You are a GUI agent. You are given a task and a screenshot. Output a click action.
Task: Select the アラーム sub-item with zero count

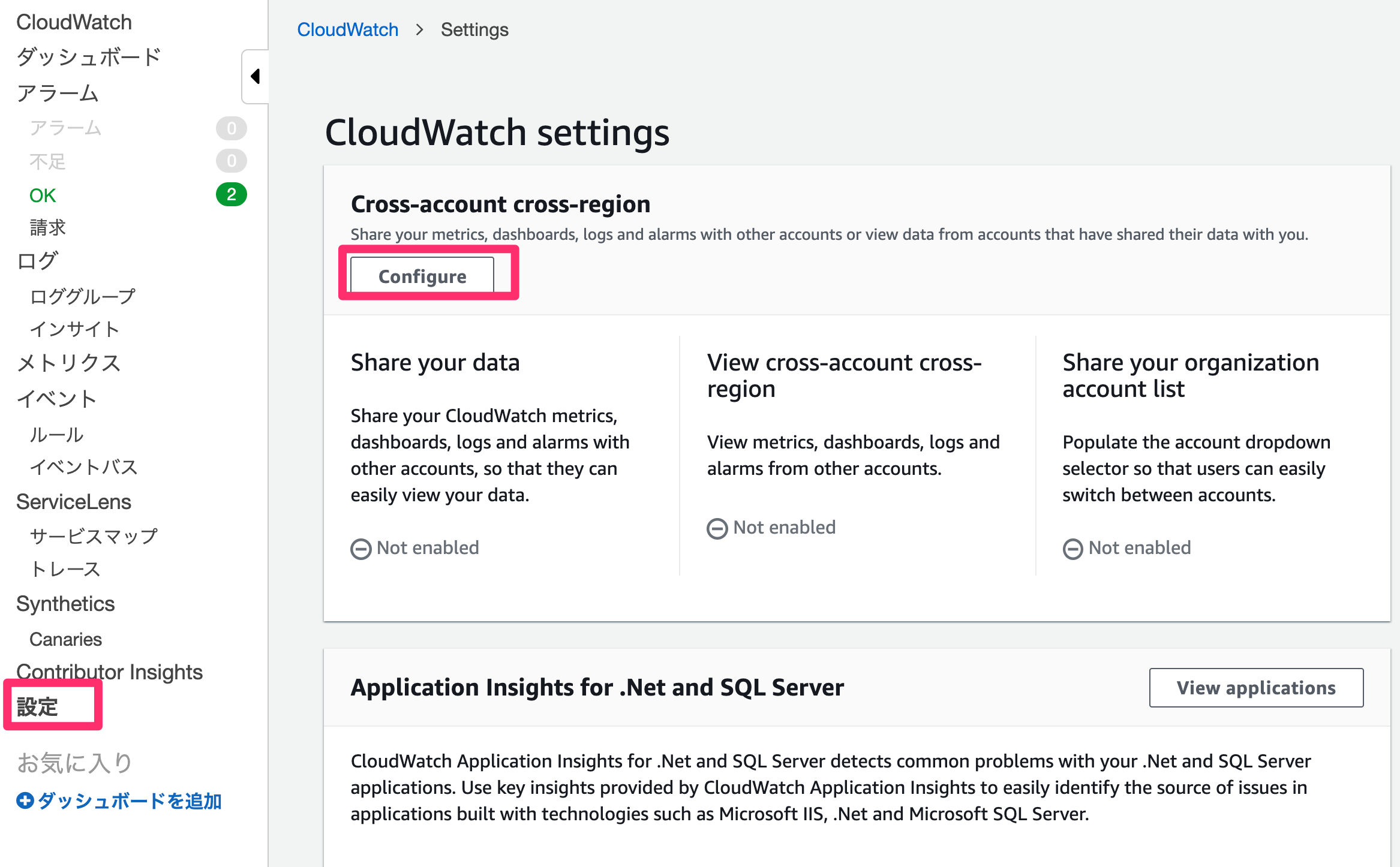tap(65, 128)
